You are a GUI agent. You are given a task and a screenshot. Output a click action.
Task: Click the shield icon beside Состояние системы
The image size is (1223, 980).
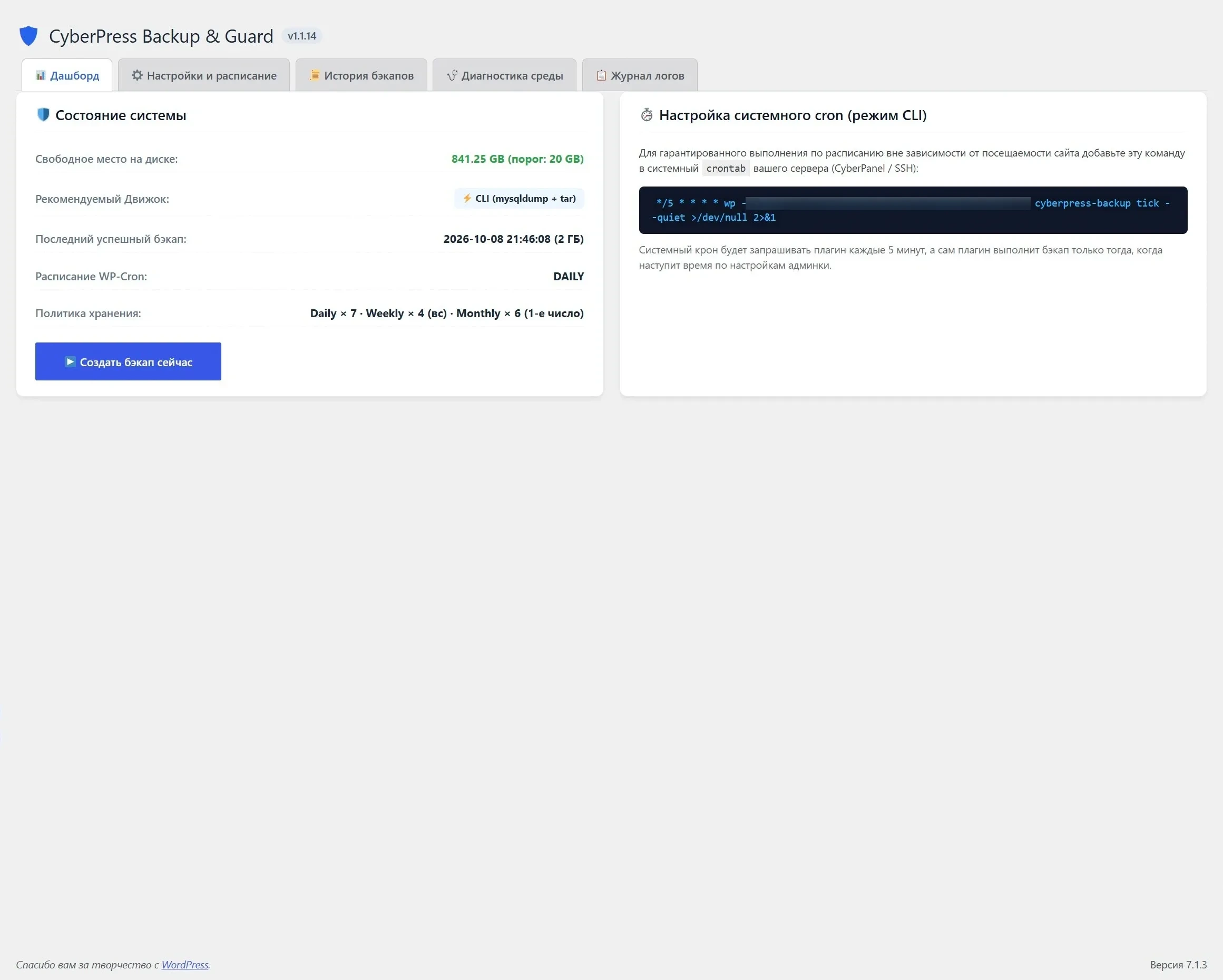point(43,114)
